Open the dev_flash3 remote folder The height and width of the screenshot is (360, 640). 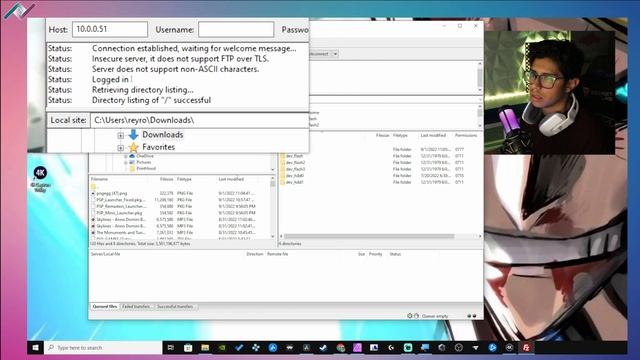[x=296, y=169]
